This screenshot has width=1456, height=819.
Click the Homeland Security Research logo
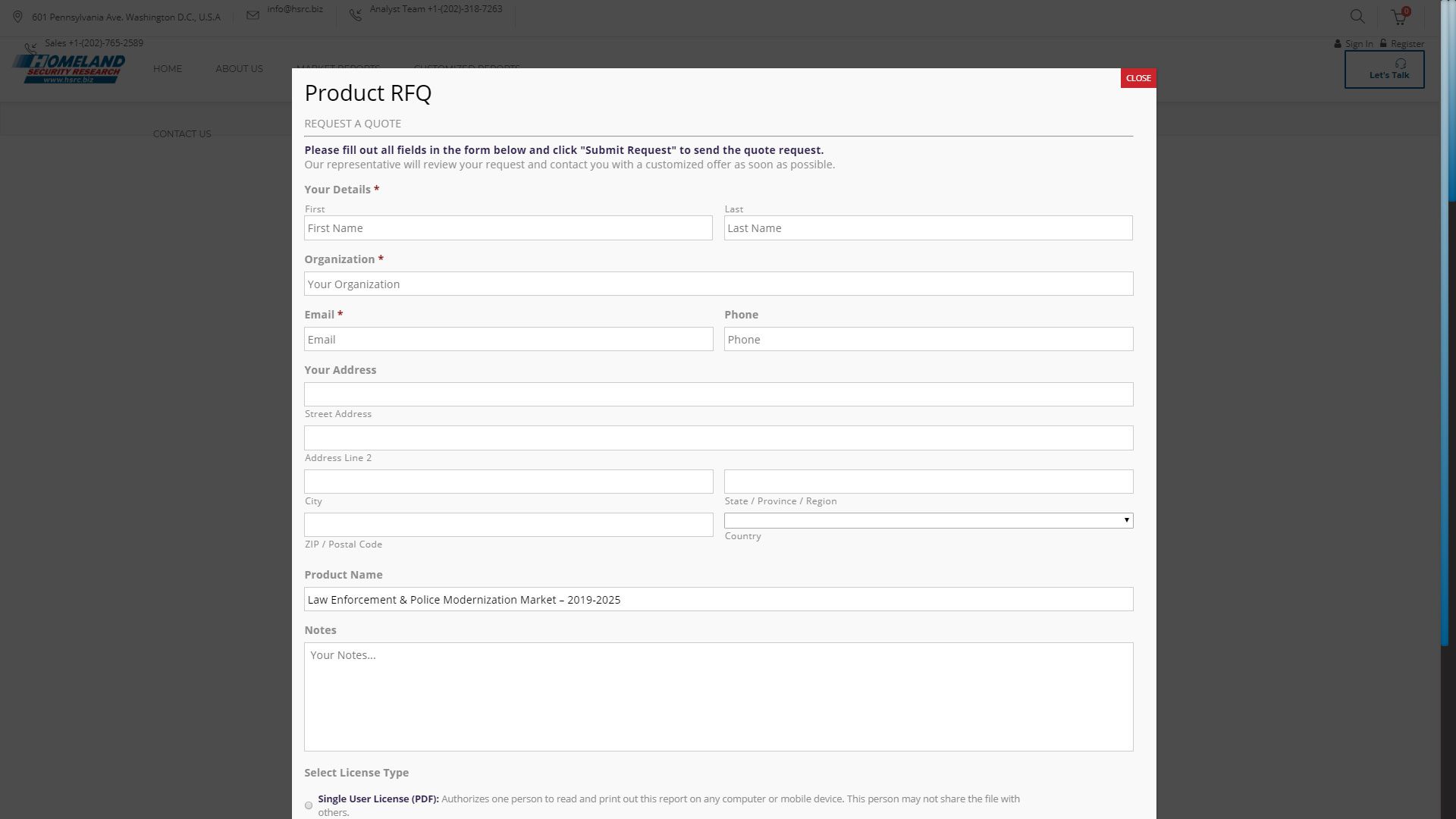click(68, 68)
